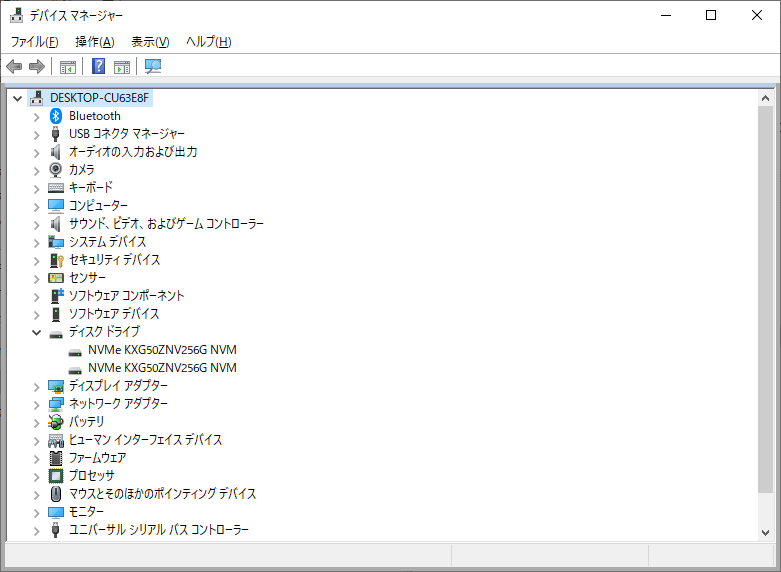The width and height of the screenshot is (781, 572).
Task: Expand the ユニバーサル シリアル バス コントローラー category
Action: coord(36,531)
